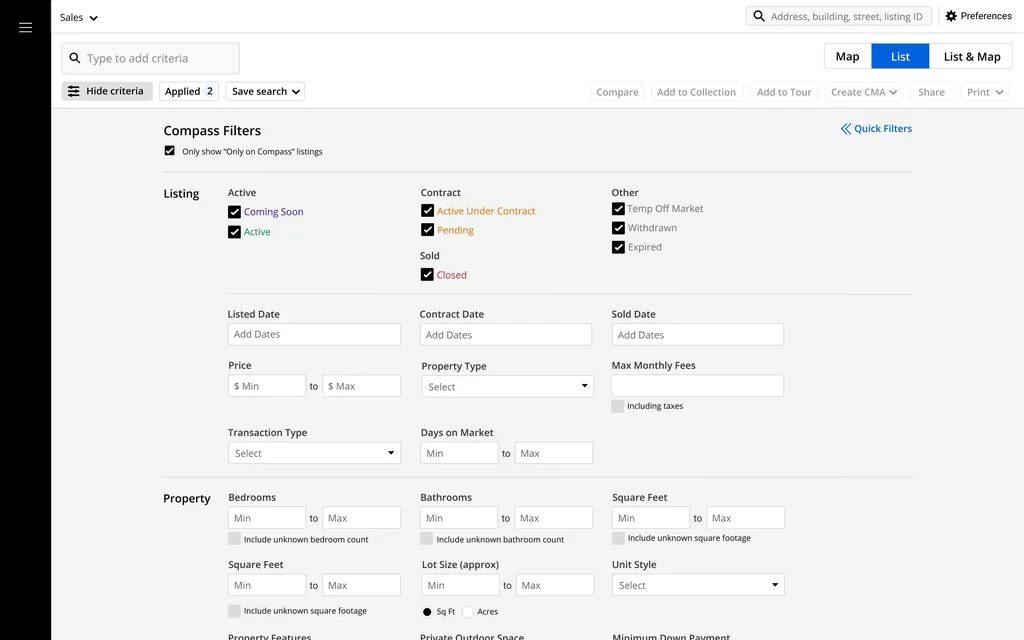Open the Property Type select
The width and height of the screenshot is (1024, 640).
pos(507,387)
